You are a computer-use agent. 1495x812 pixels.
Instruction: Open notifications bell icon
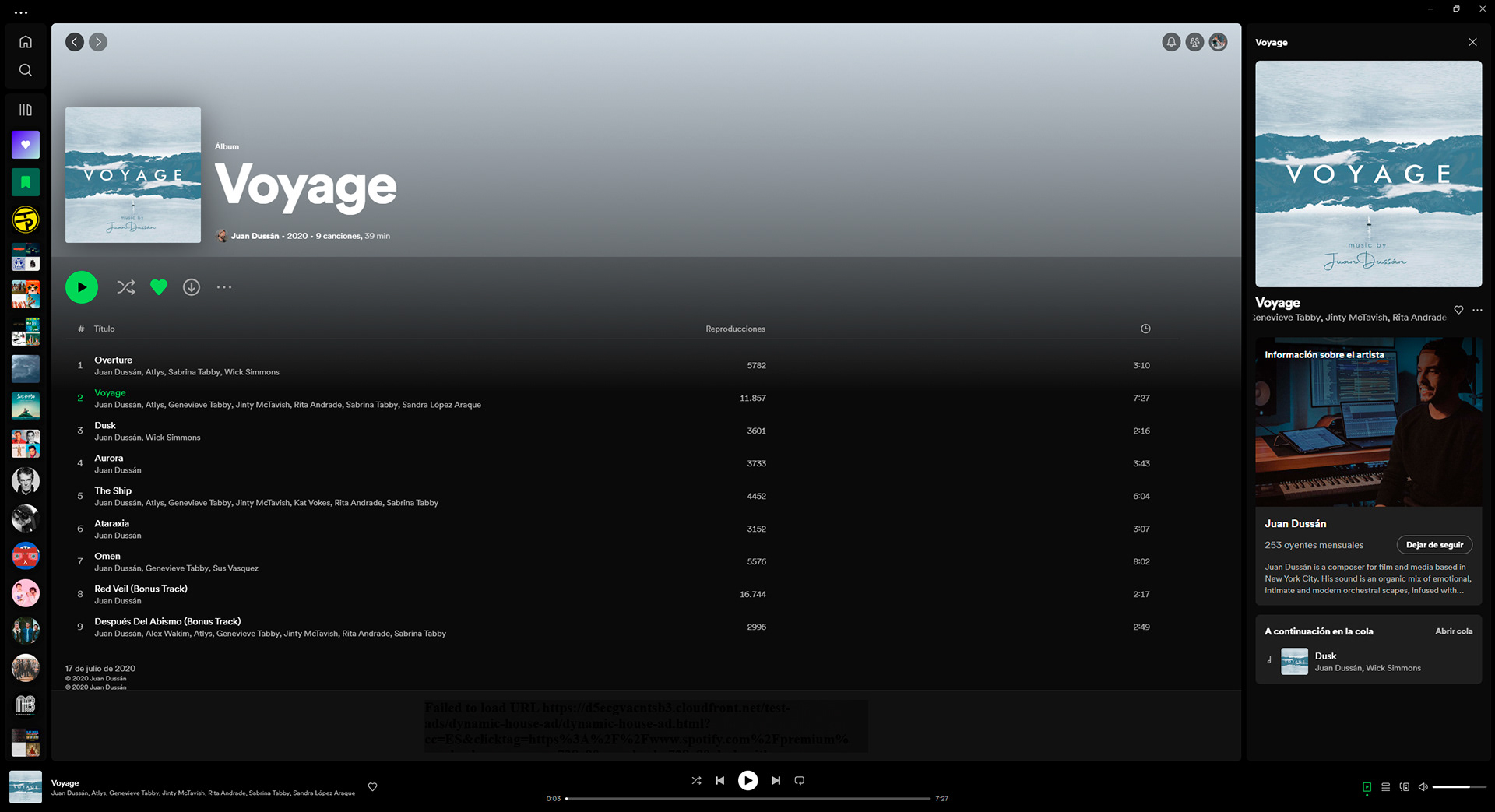pyautogui.click(x=1171, y=42)
